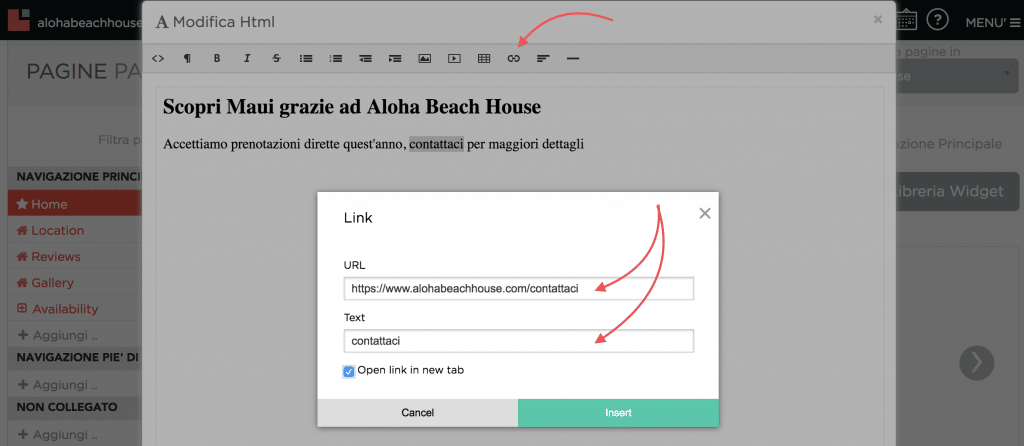Click the URL input field
This screenshot has width=1024, height=446.
click(519, 289)
